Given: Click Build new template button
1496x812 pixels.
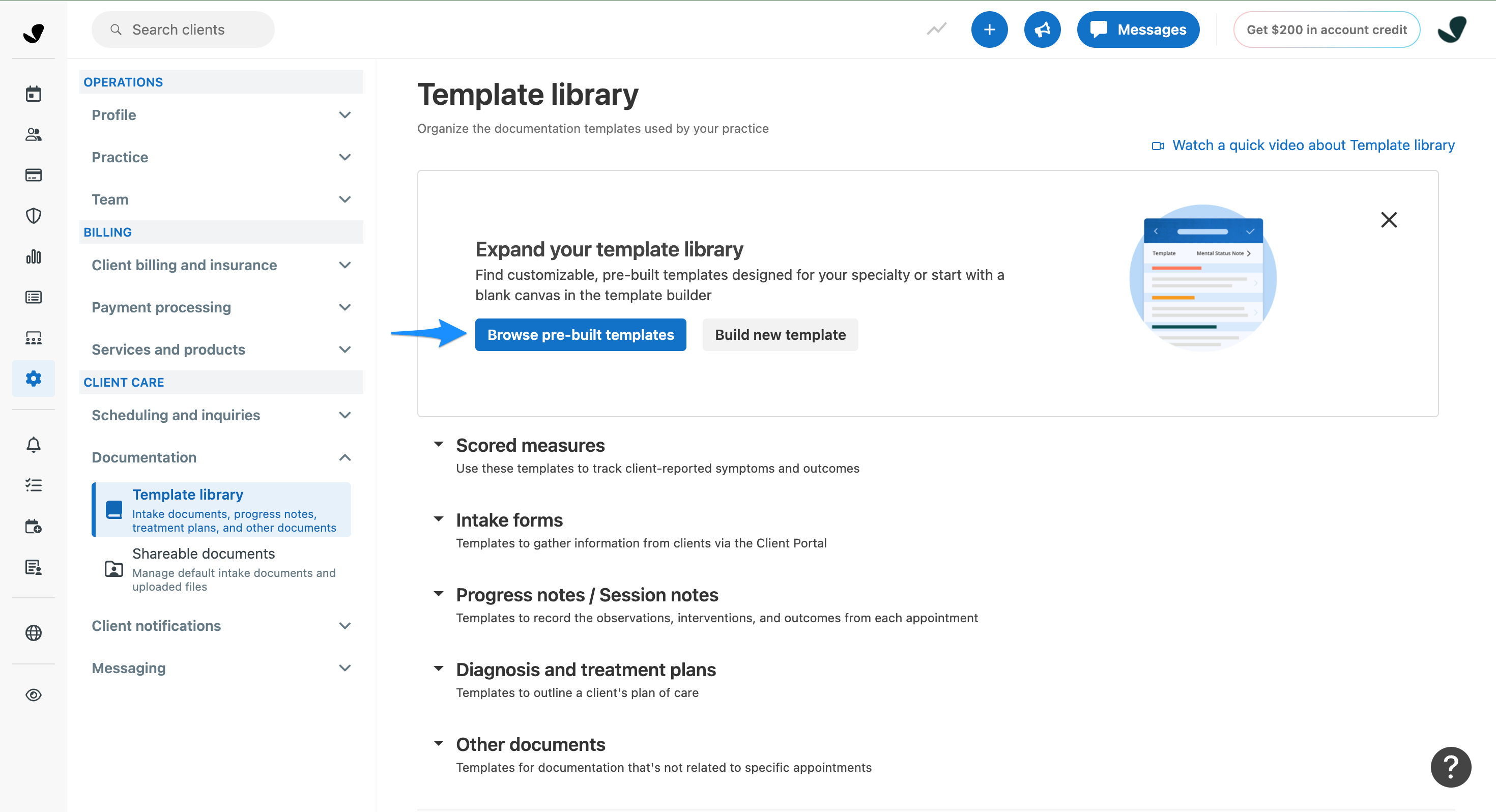Looking at the screenshot, I should pyautogui.click(x=780, y=335).
